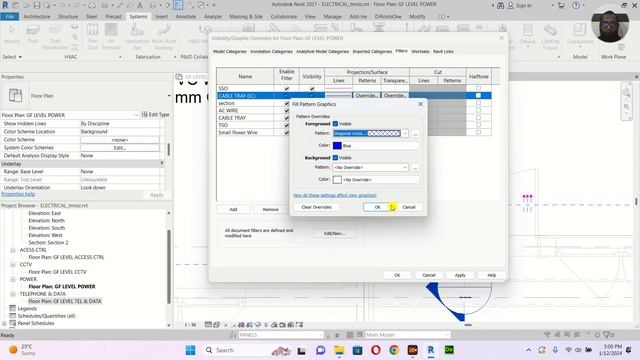Toggle Halftone checkbox for AC WIRE row

click(478, 110)
